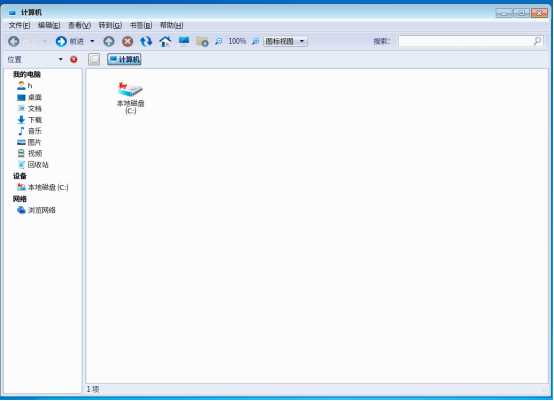Go back with the back arrow icon
This screenshot has width=554, height=401.
click(14, 41)
